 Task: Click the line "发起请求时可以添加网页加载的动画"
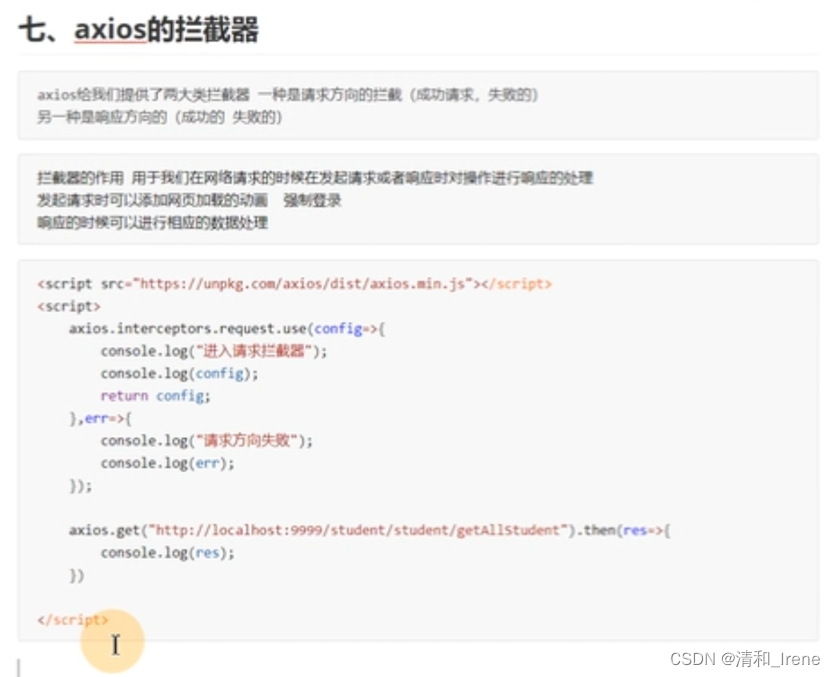tap(152, 200)
